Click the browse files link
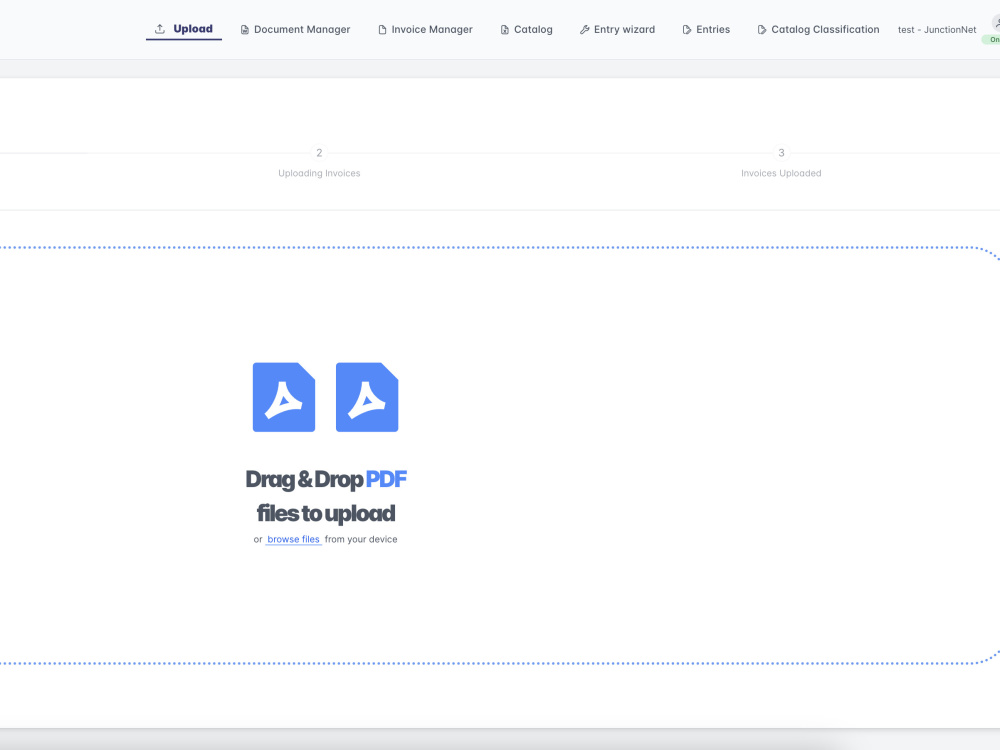The width and height of the screenshot is (1000, 750). pos(293,539)
